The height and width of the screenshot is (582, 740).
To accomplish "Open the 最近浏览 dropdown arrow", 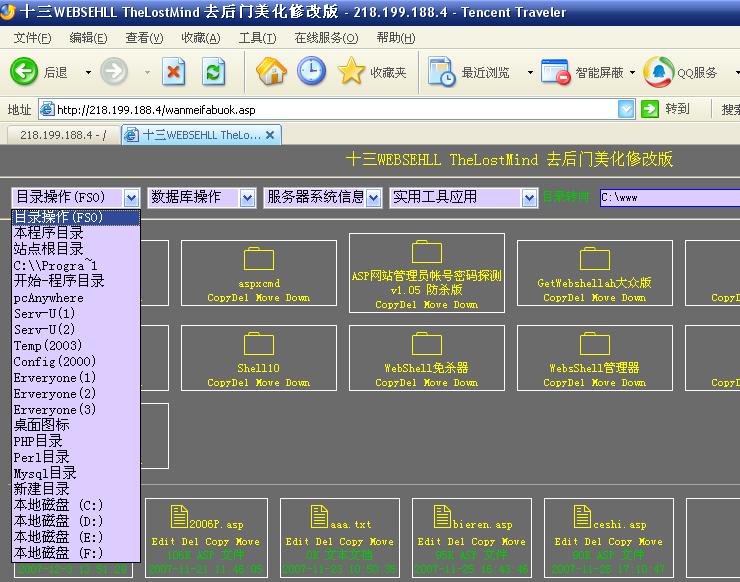I will (530, 72).
